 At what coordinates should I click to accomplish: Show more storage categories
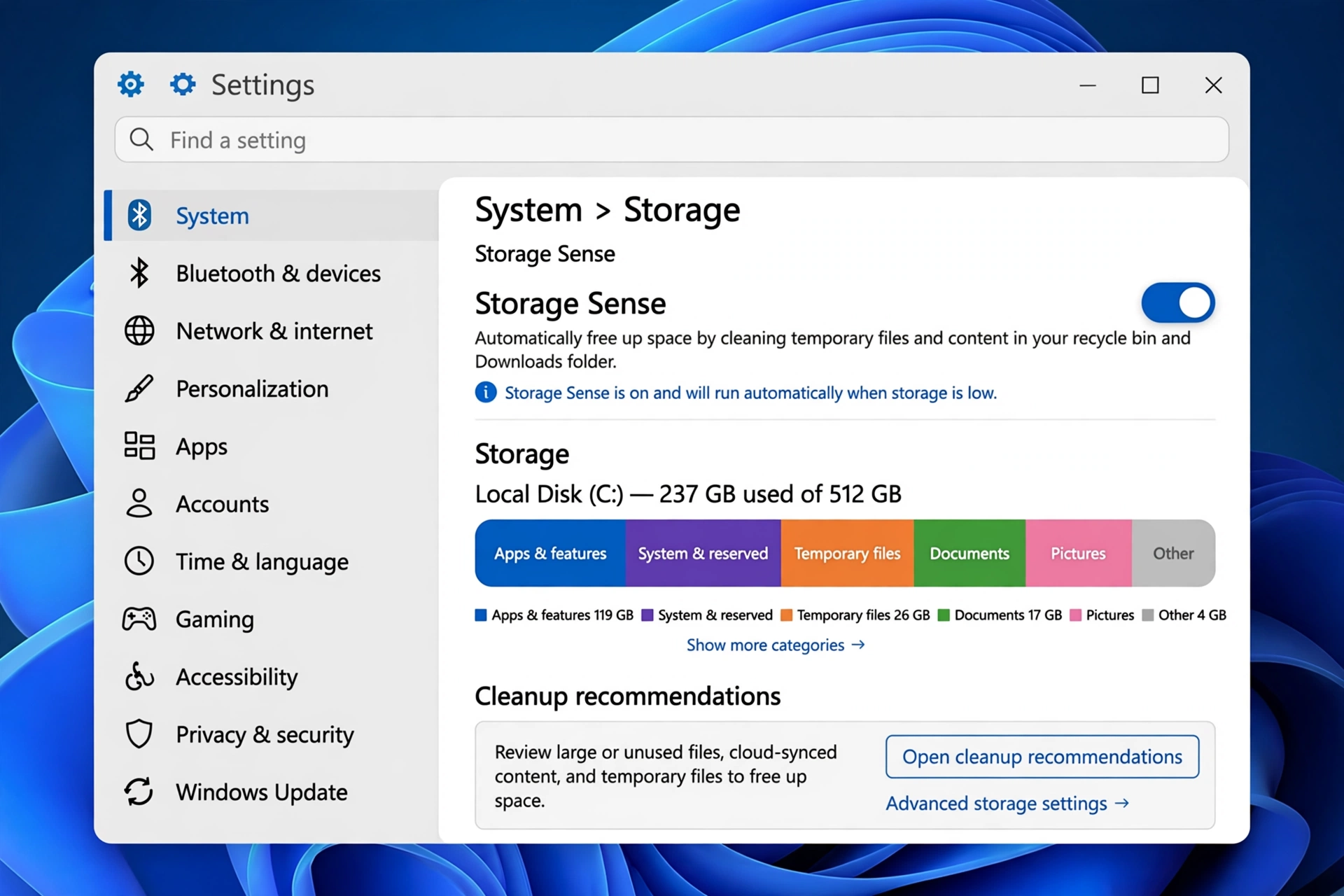[x=776, y=645]
